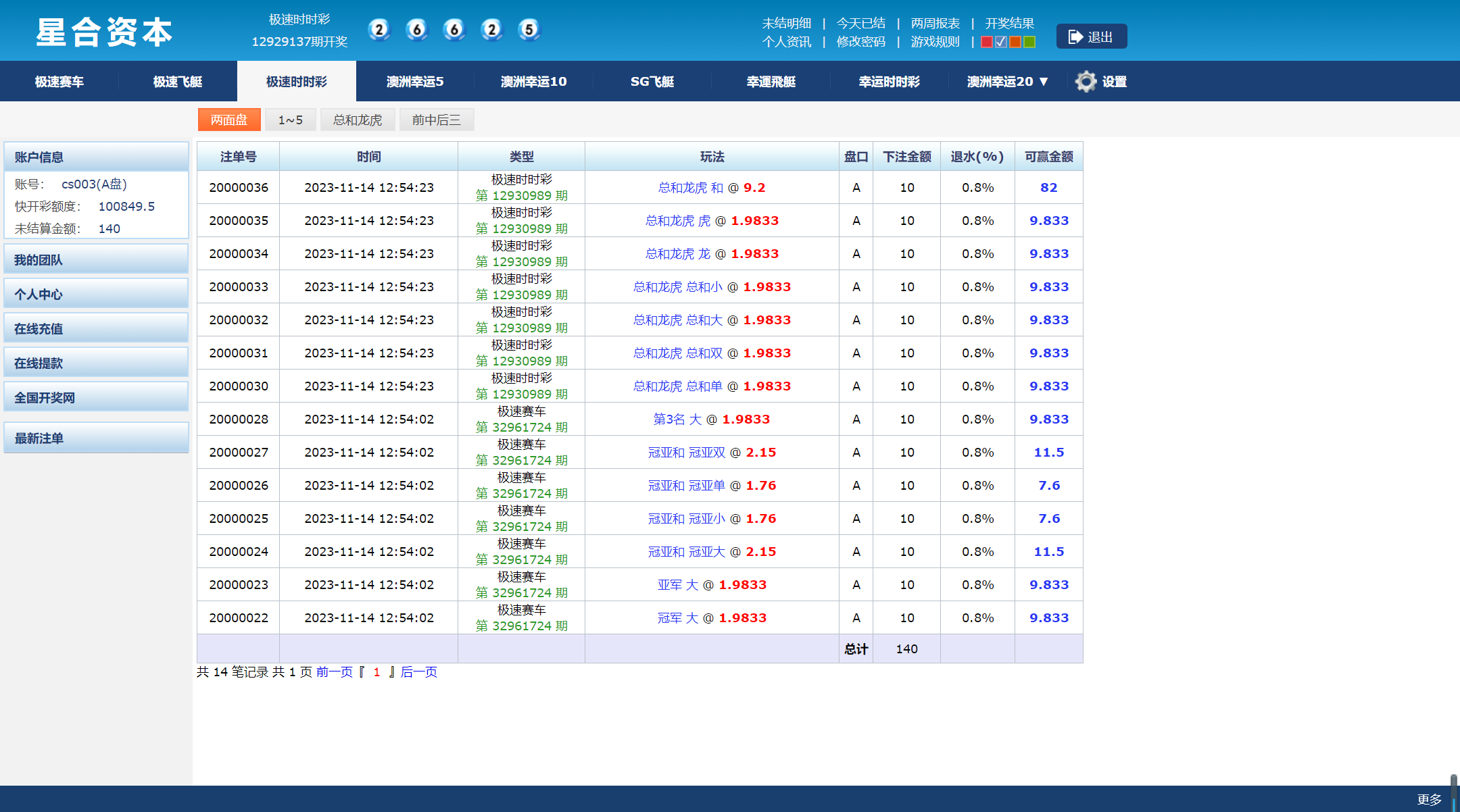Switch to the 幸運飛艇 tab
The width and height of the screenshot is (1460, 812).
771,82
